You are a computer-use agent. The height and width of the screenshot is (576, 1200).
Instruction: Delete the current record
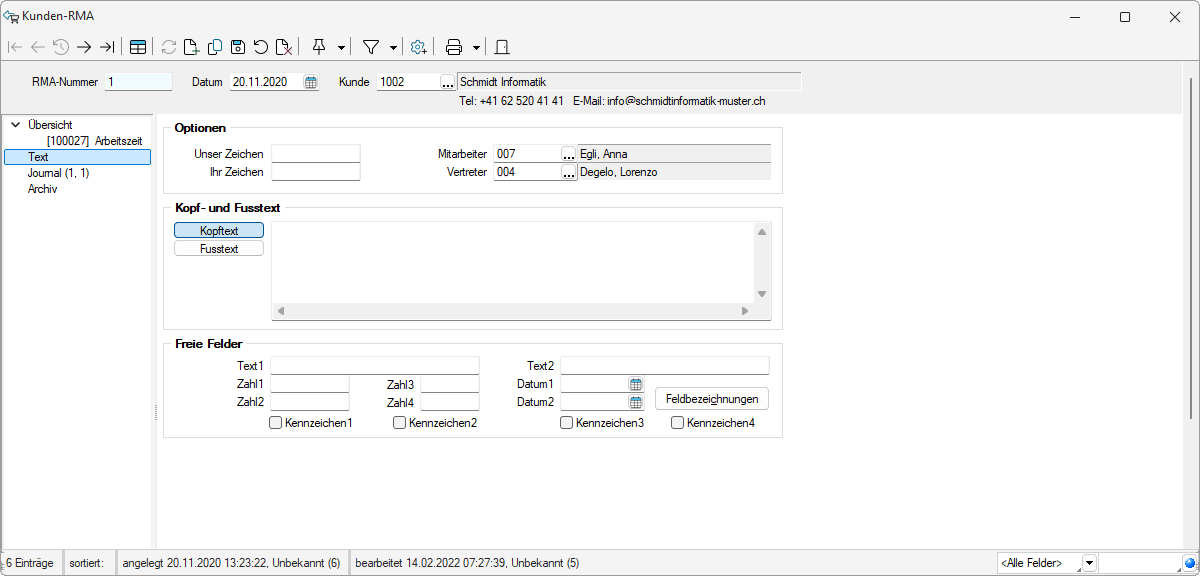click(x=284, y=47)
